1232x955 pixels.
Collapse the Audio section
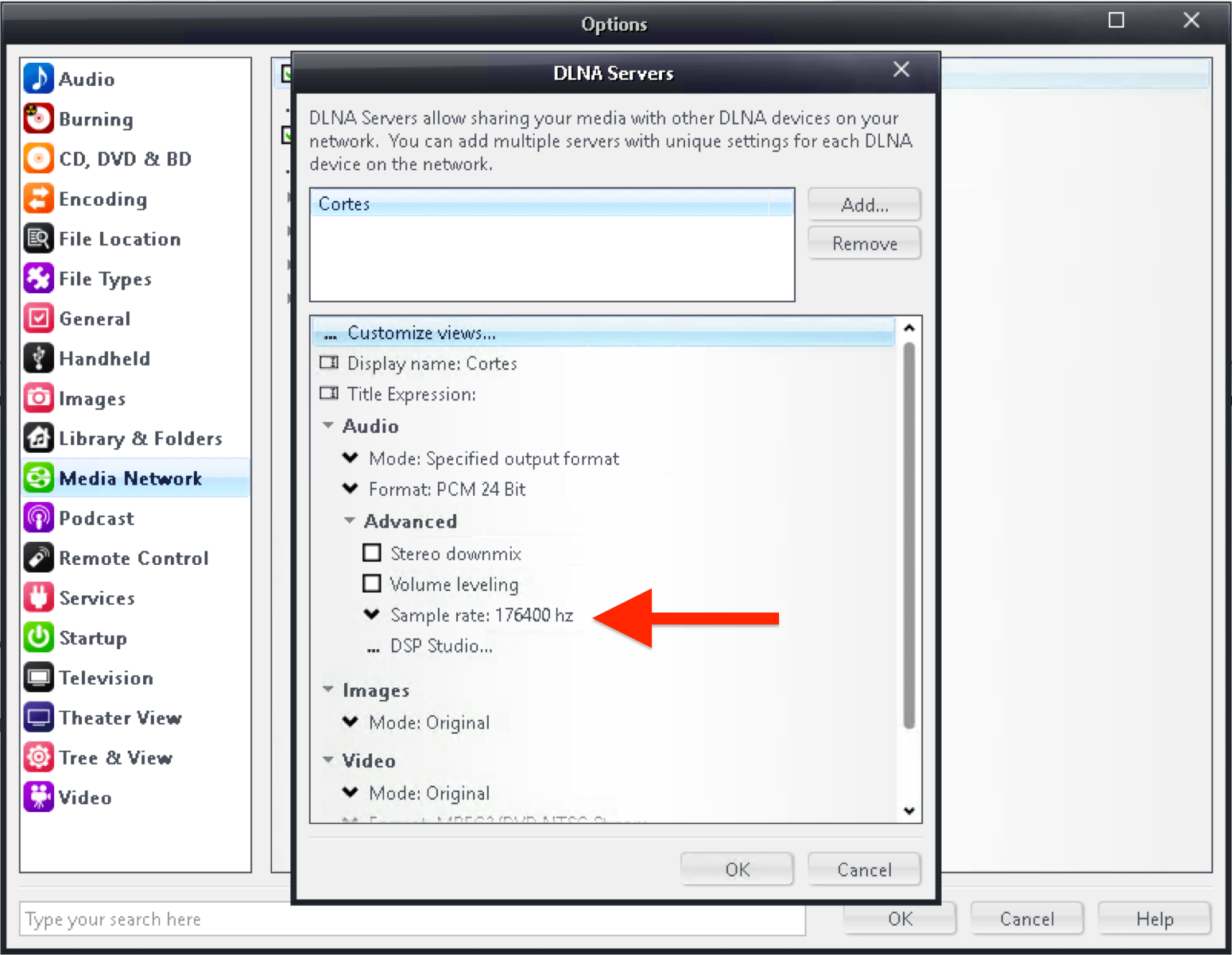click(x=328, y=426)
